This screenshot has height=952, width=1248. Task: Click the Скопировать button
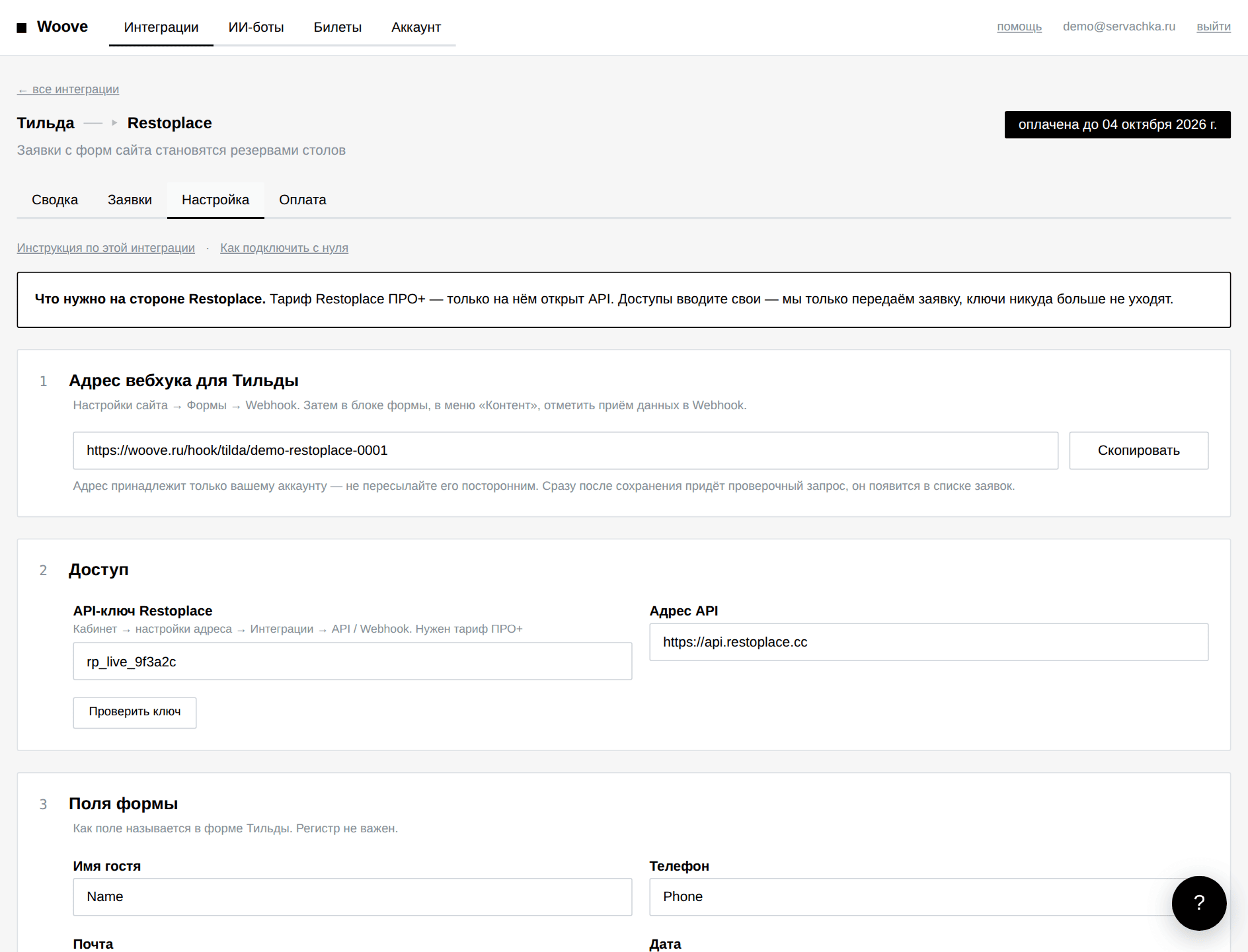[x=1139, y=451]
